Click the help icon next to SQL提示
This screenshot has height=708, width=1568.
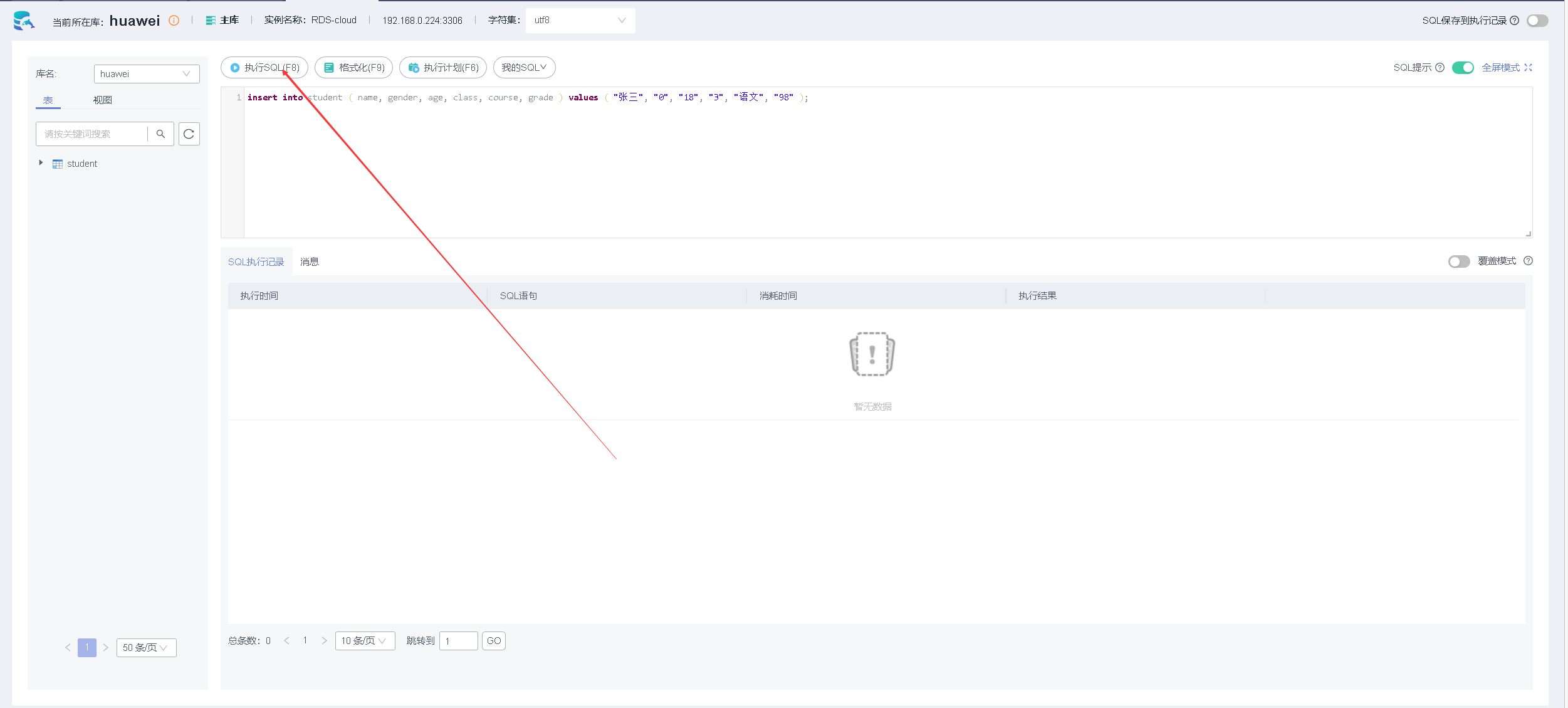pos(1440,68)
